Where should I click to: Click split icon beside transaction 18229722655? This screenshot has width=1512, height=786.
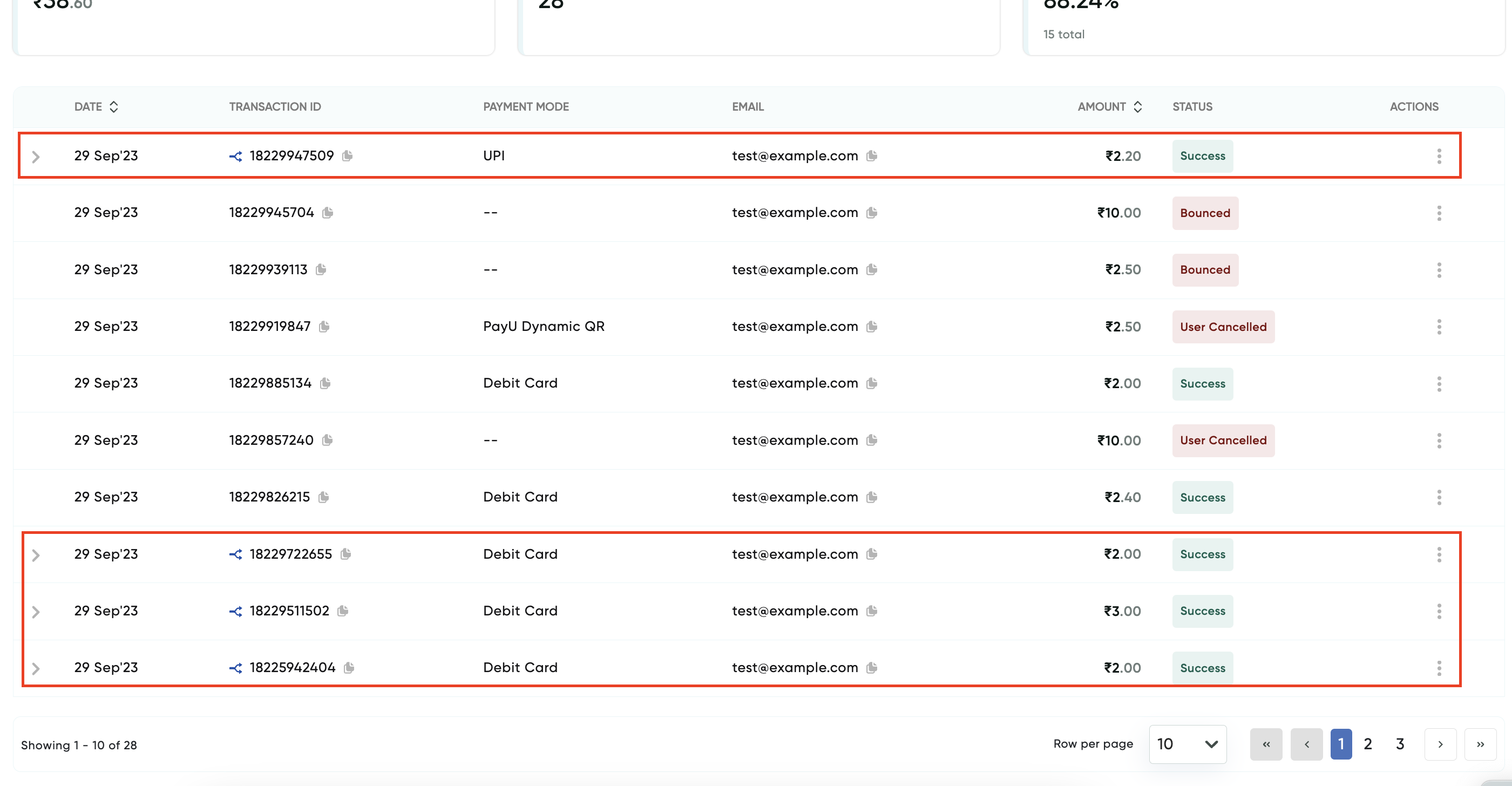235,554
